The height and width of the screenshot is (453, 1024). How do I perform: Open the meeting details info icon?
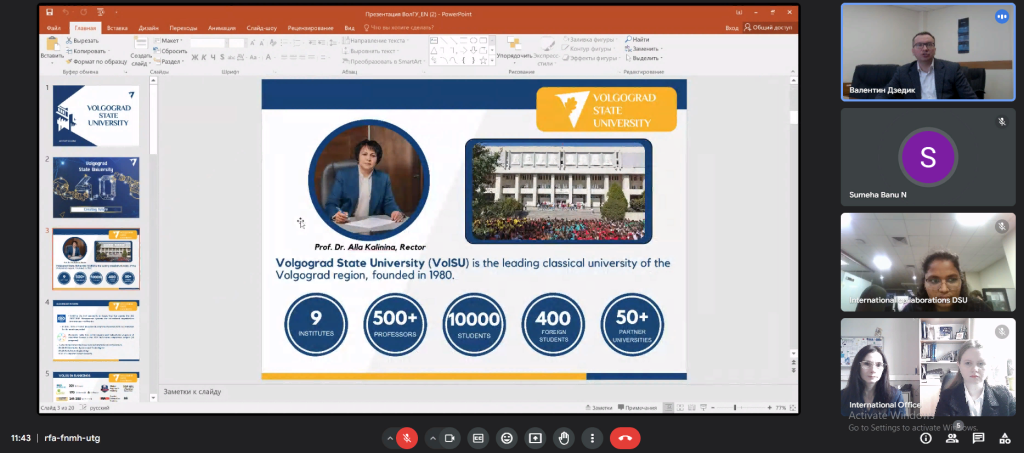coord(925,438)
